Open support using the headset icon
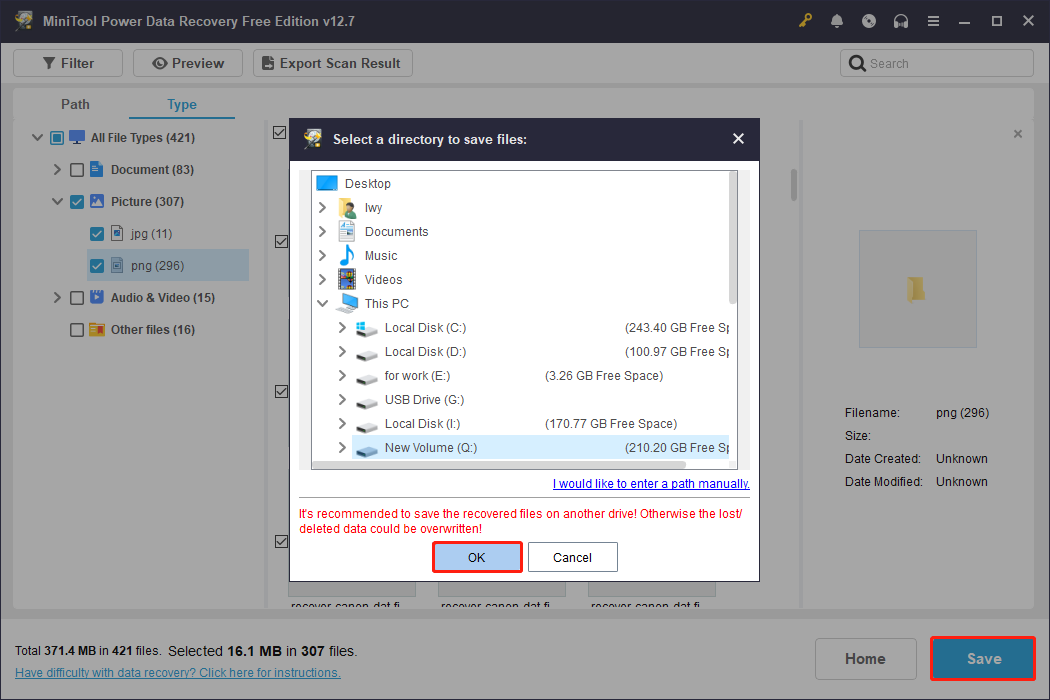The width and height of the screenshot is (1050, 700). pos(901,20)
